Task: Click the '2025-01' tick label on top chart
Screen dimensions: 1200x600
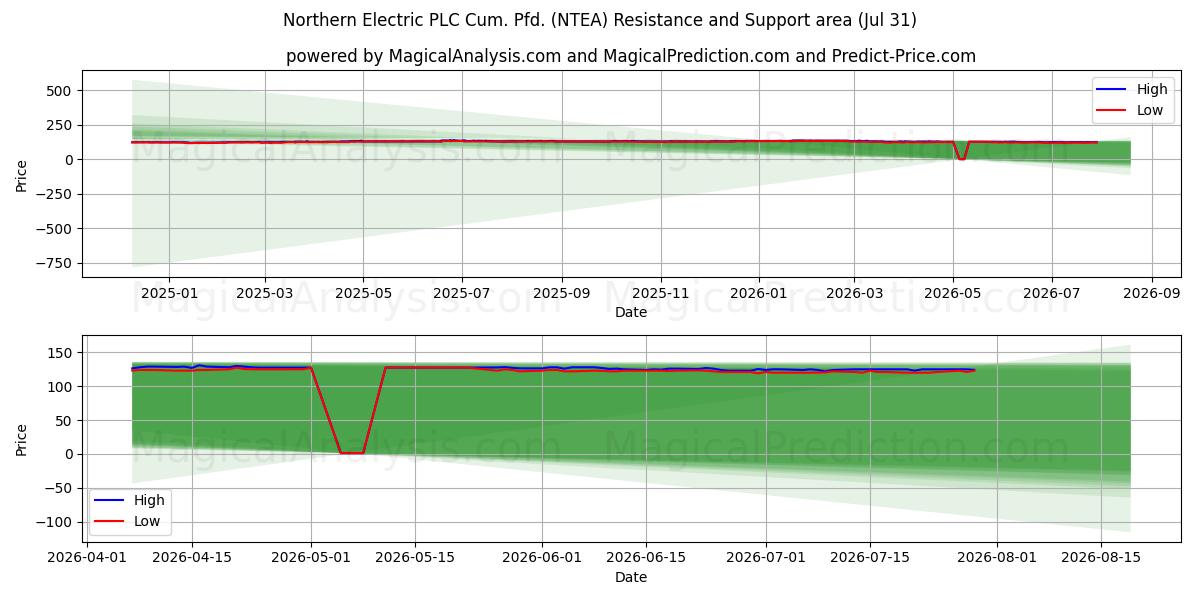Action: pos(168,292)
